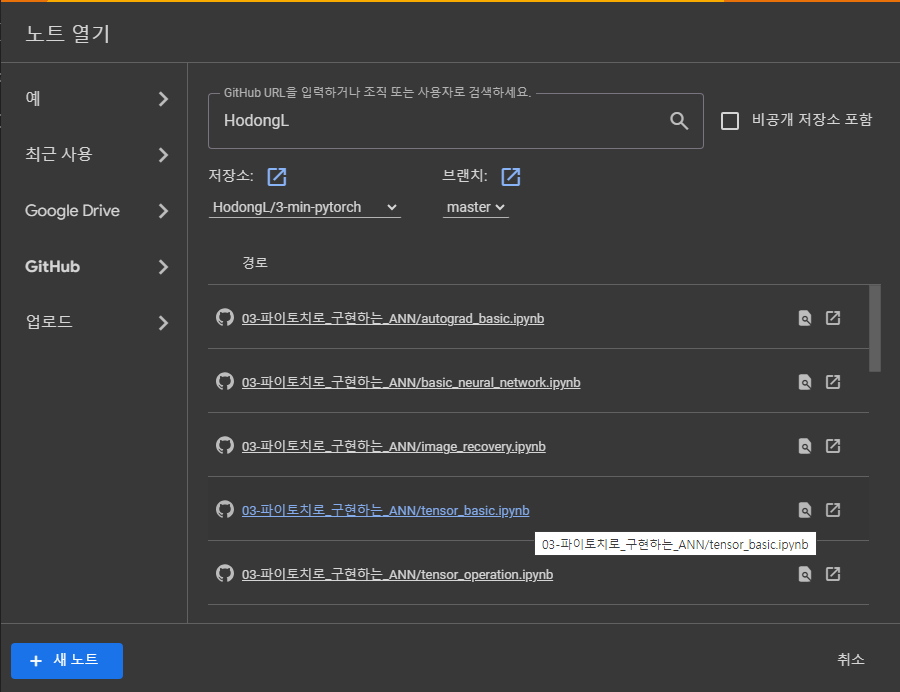Screen dimensions: 900x692
Task: Open the tensor_operation.ipynb notebook link
Action: coord(397,574)
